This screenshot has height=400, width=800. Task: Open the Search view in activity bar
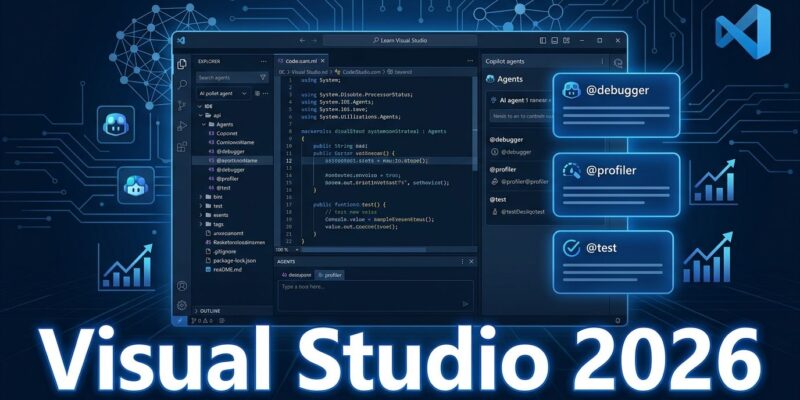[182, 85]
